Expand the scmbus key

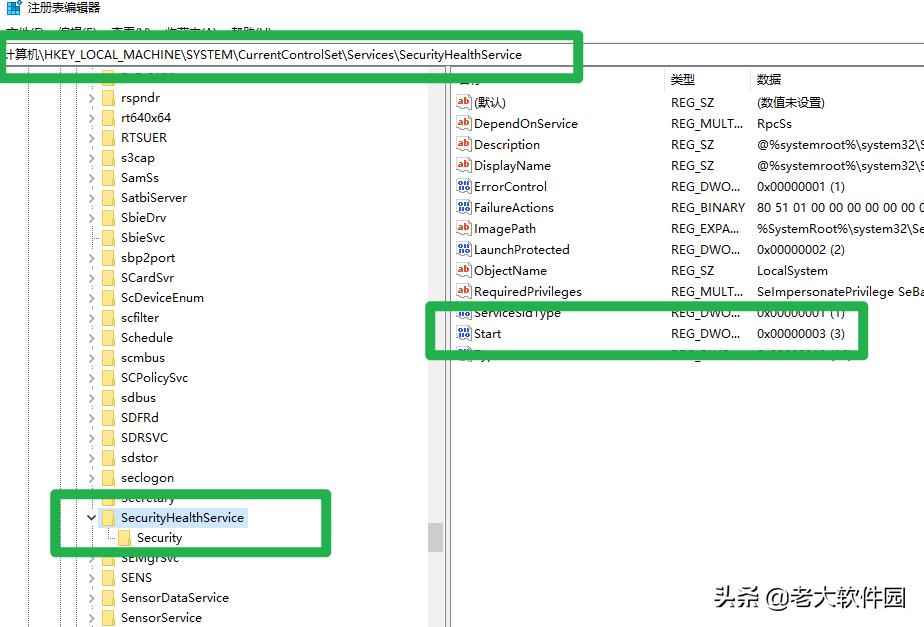click(x=91, y=358)
